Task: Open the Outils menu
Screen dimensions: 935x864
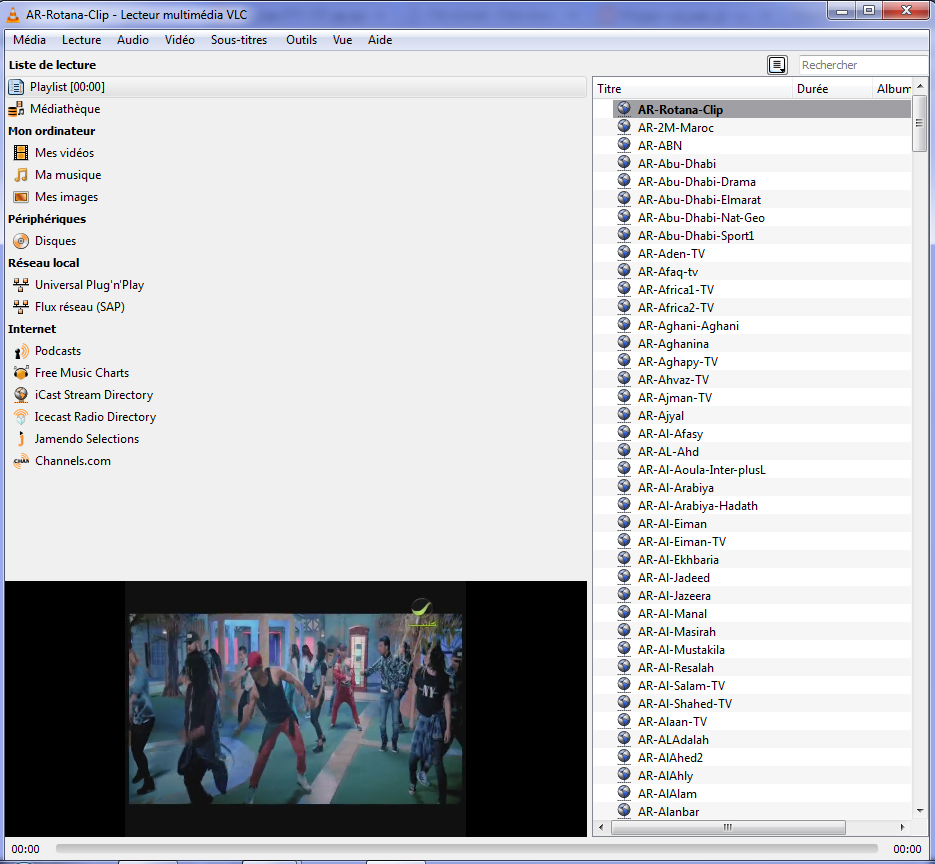Action: pyautogui.click(x=301, y=40)
